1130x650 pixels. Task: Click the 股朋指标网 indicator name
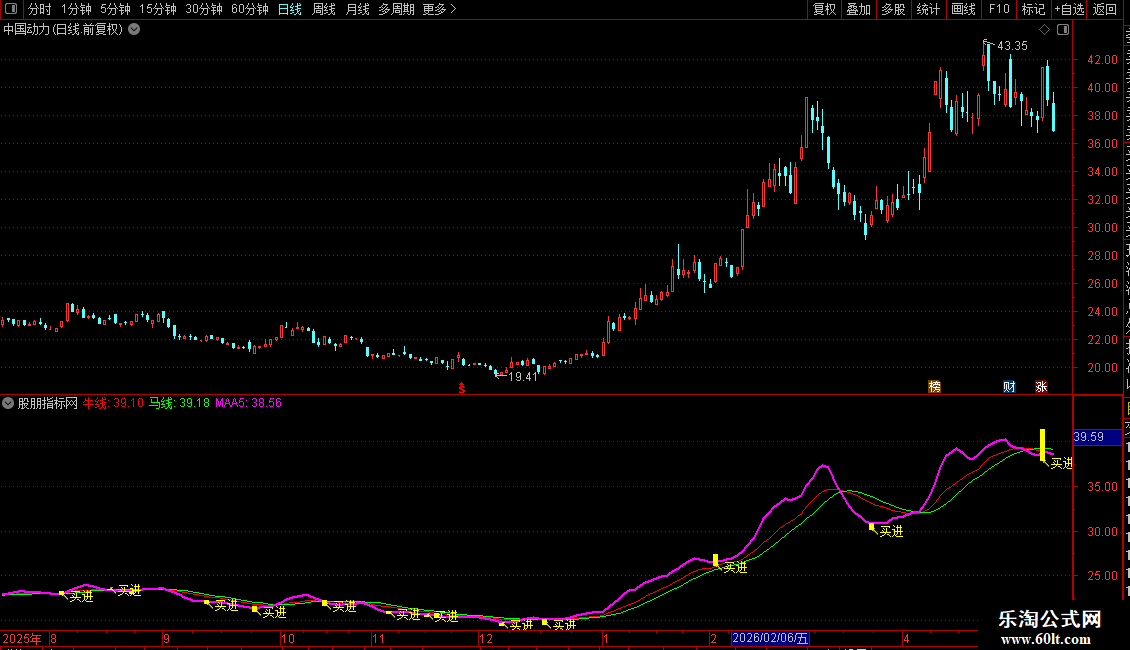48,403
